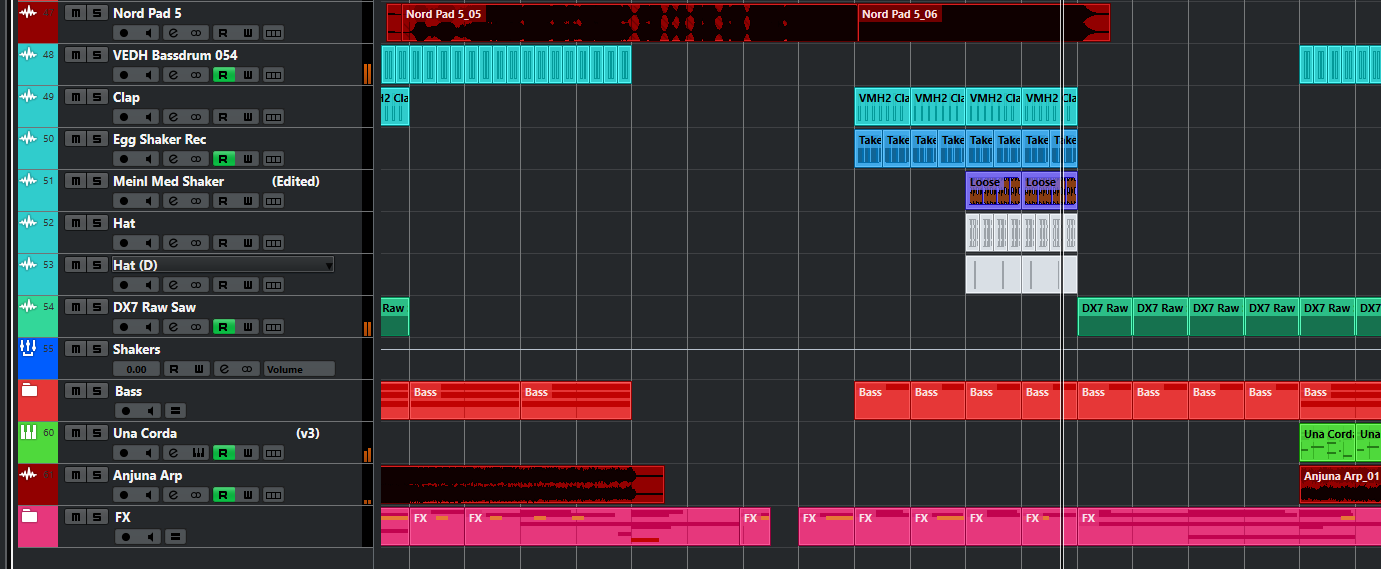This screenshot has height=569, width=1381.
Task: Show lanes on the Clap track
Action: pos(273,117)
